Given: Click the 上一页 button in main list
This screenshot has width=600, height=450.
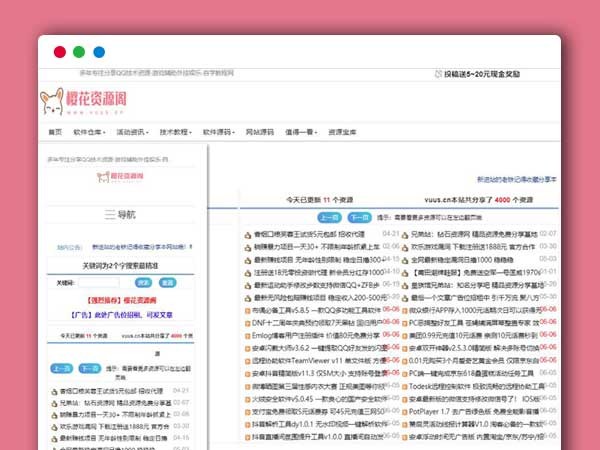Looking at the screenshot, I should [328, 216].
